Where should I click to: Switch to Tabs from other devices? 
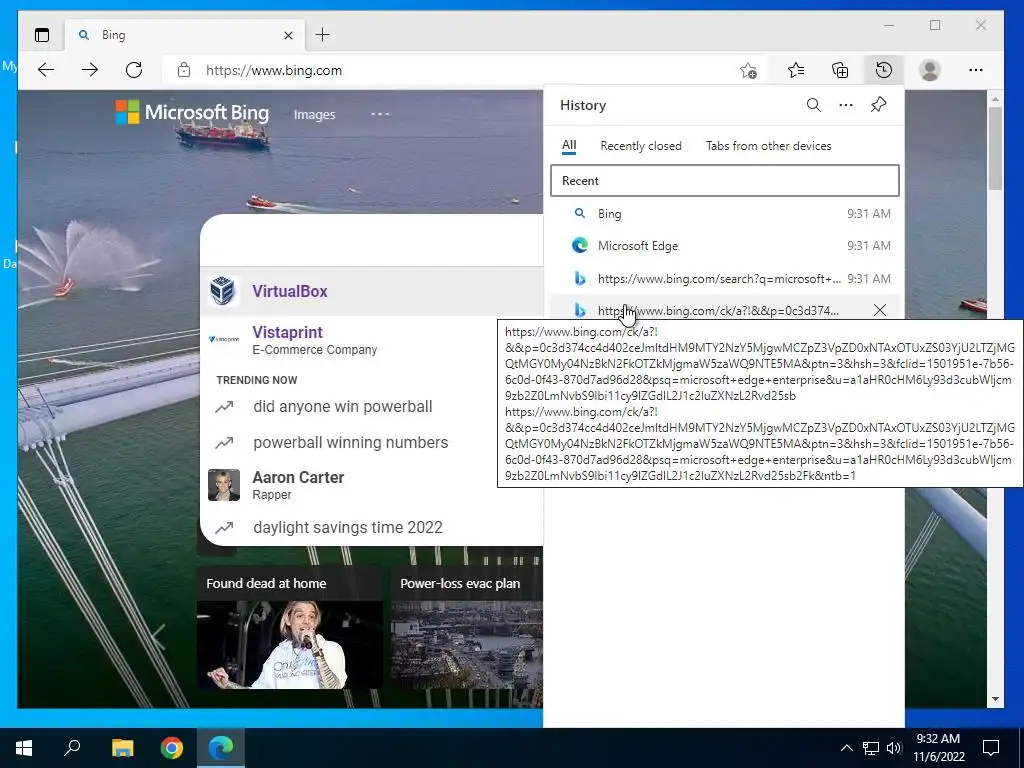(769, 146)
